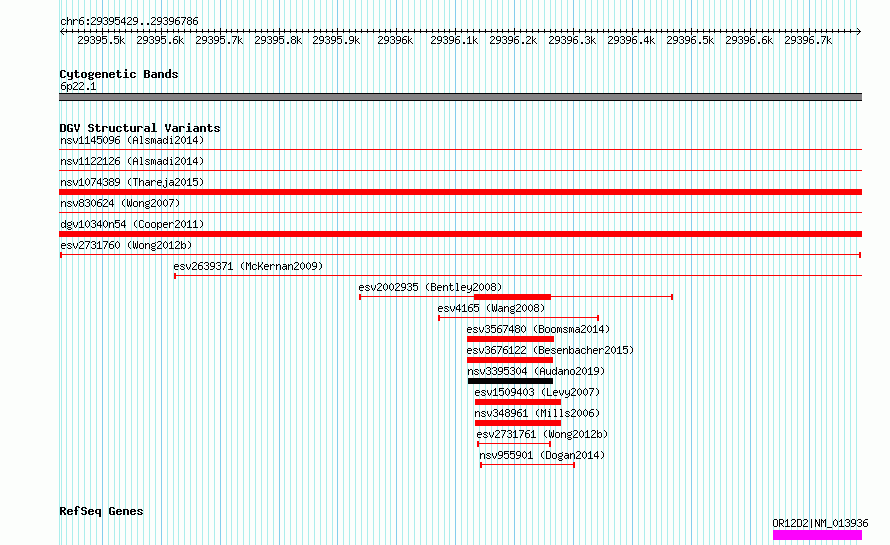Click the magenta OR12D2 gene bar
890x545 pixels.
click(817, 535)
